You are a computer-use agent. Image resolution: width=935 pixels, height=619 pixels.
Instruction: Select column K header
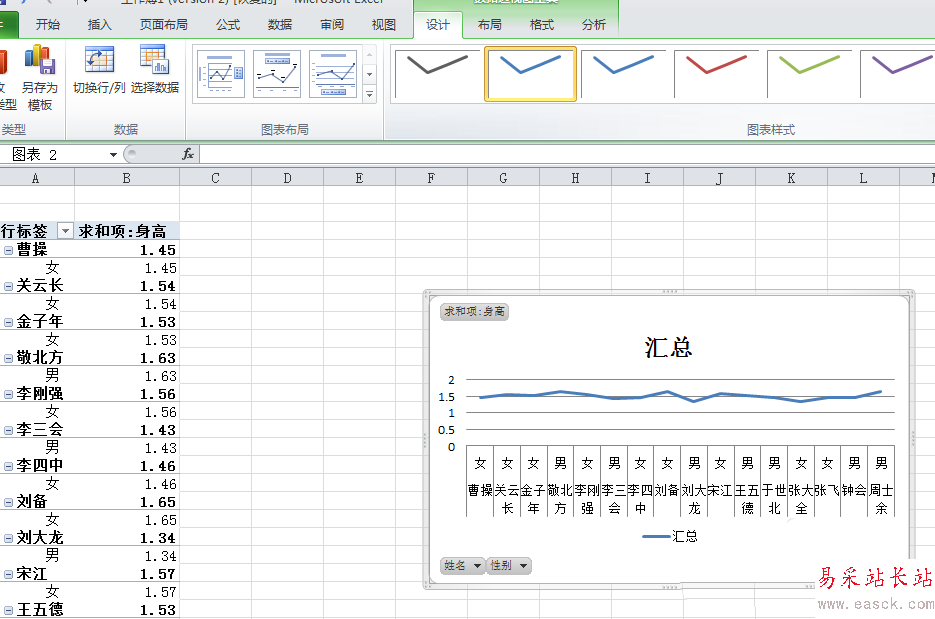(x=791, y=178)
